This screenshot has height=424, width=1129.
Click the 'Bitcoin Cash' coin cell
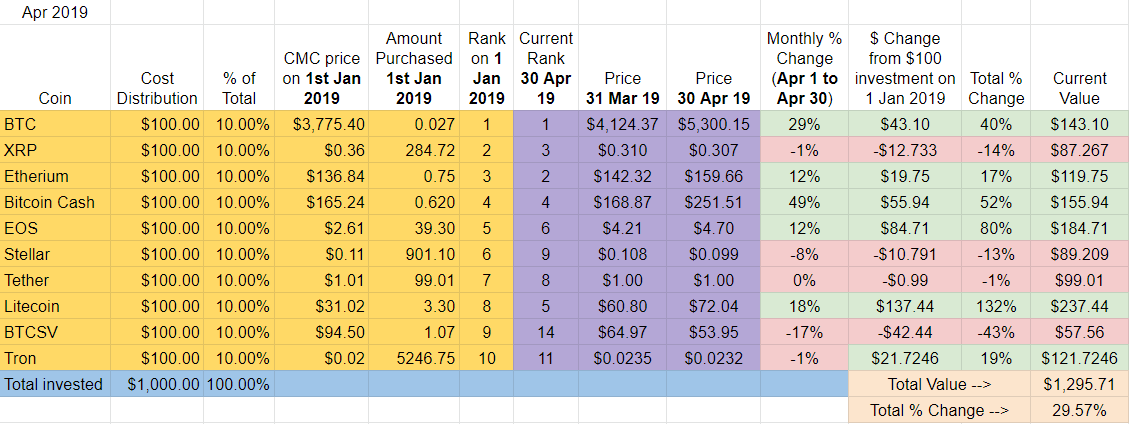click(x=55, y=202)
